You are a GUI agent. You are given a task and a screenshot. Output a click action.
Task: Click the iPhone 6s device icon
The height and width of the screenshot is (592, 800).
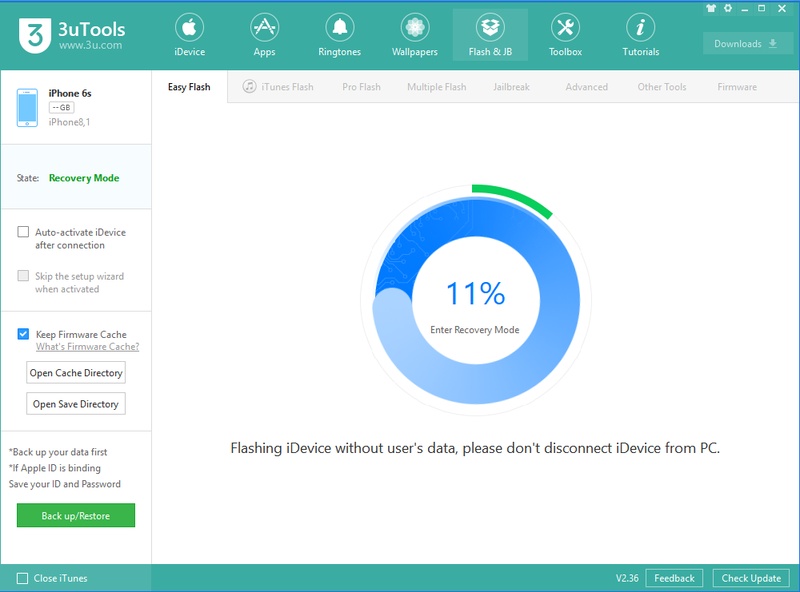tap(27, 108)
